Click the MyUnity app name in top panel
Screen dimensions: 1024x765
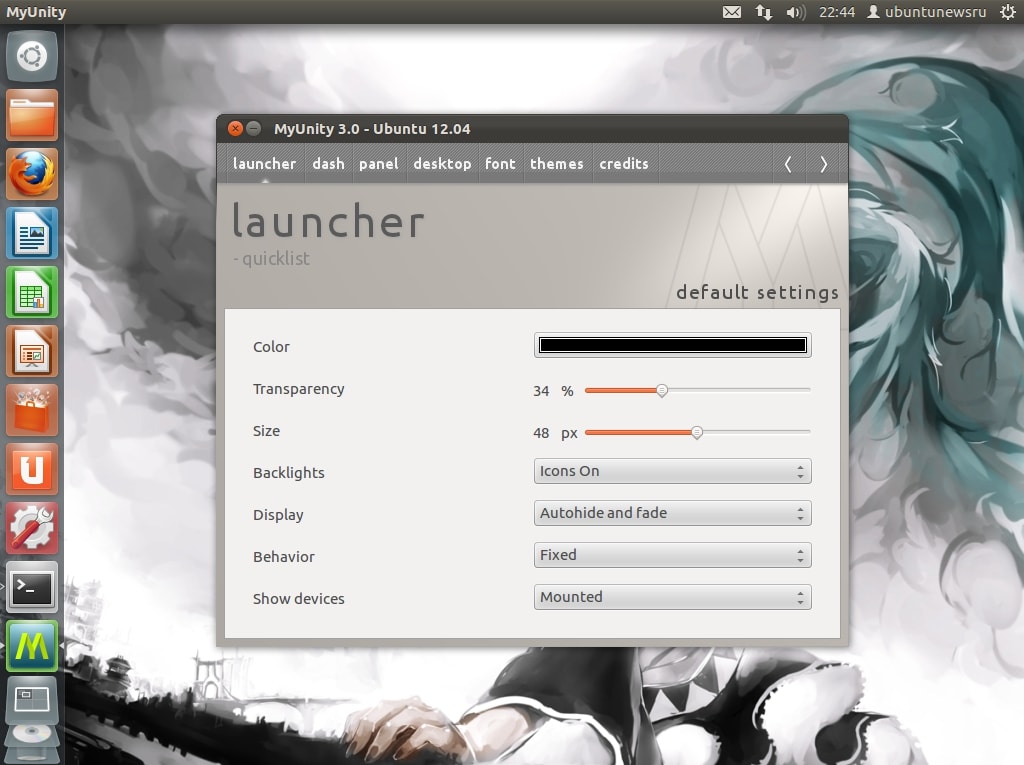[x=36, y=12]
